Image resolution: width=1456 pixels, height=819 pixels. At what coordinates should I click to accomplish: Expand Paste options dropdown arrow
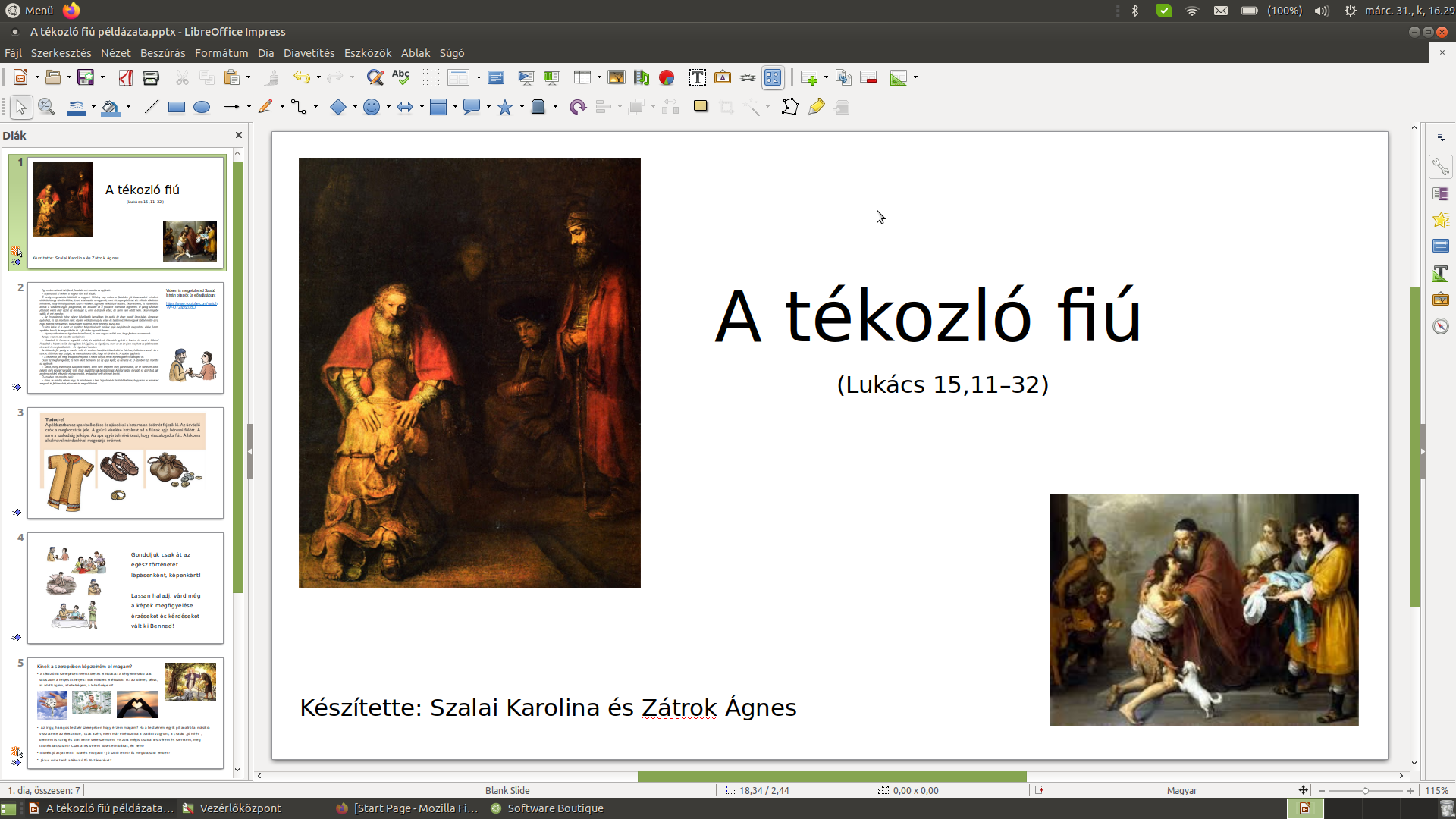248,77
